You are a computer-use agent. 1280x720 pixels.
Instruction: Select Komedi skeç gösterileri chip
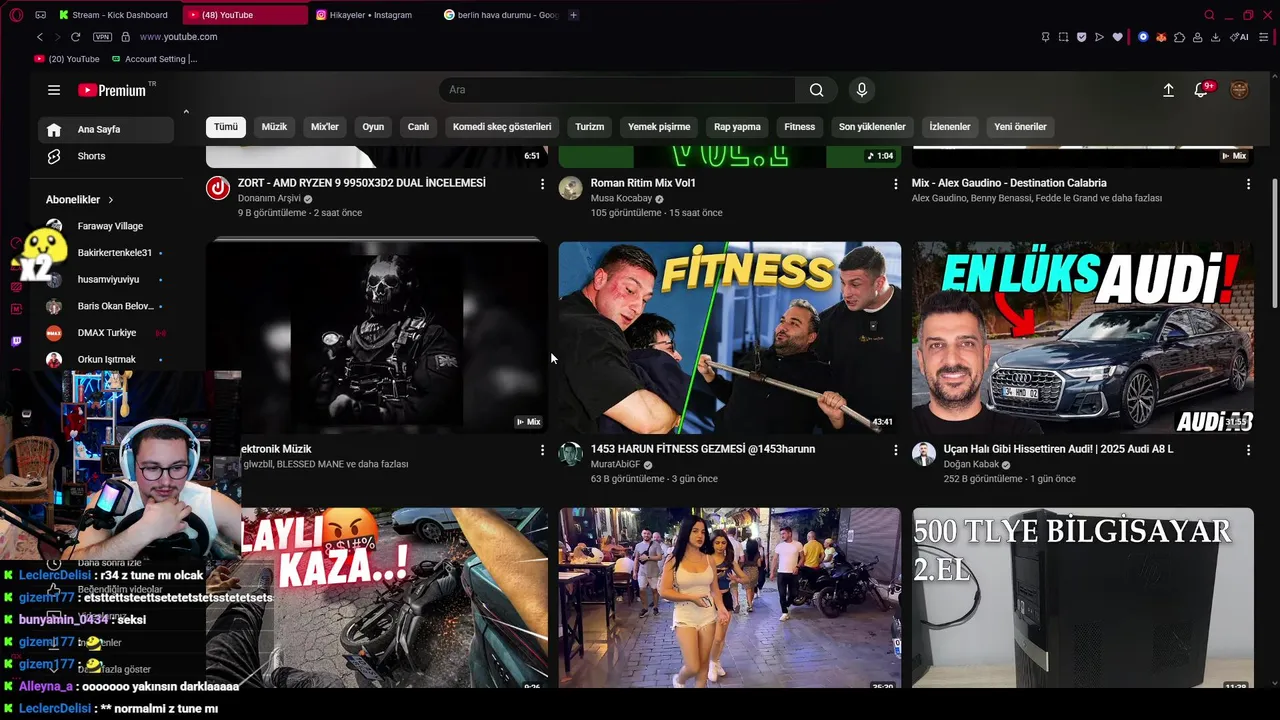click(502, 127)
